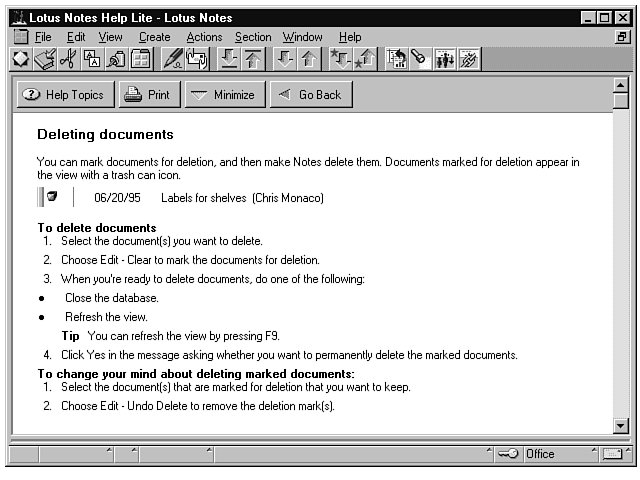Open the Actions menu
Image resolution: width=640 pixels, height=480 pixels.
(x=204, y=37)
